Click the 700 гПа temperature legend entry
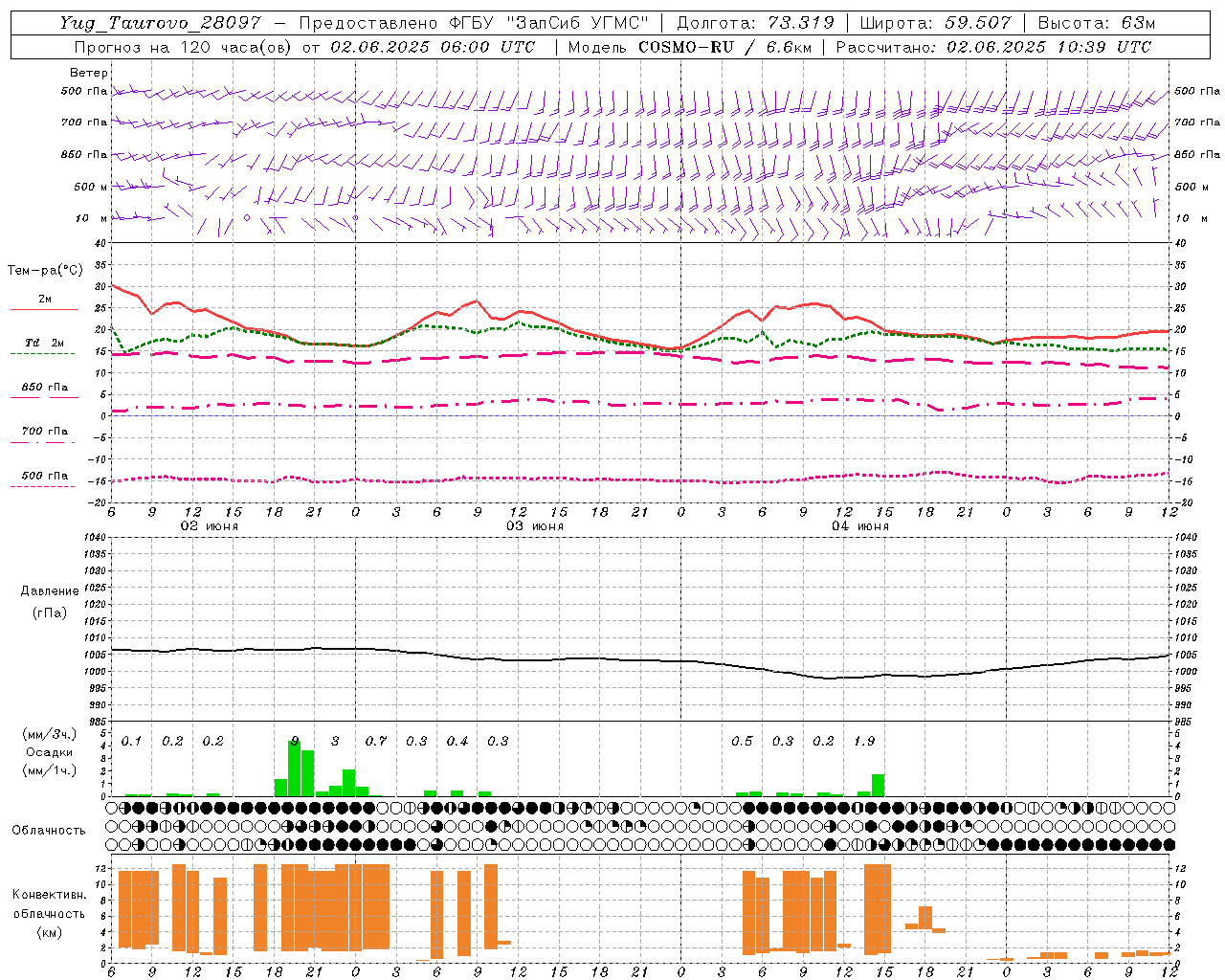 coord(45,432)
